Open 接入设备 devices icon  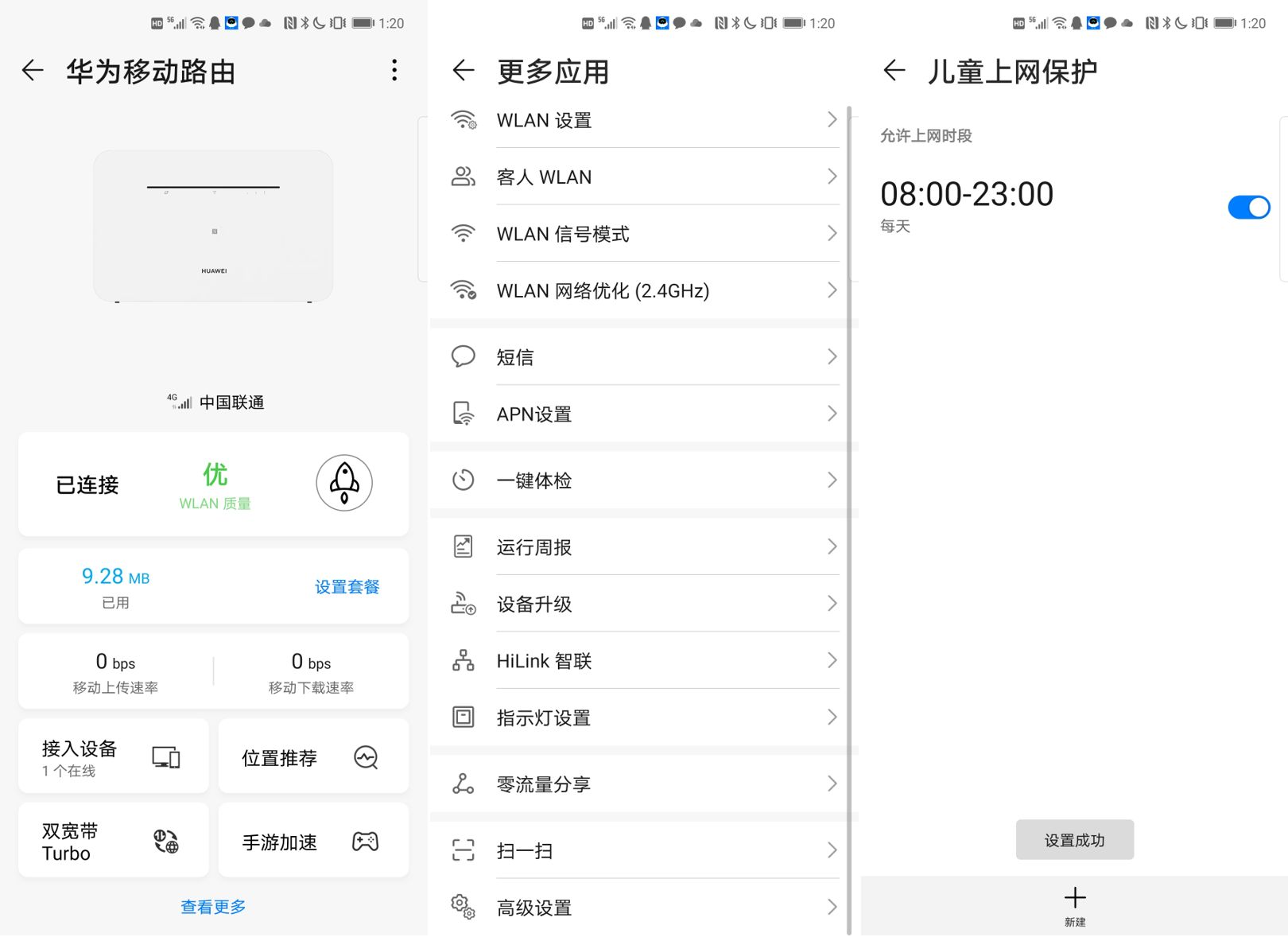coord(166,757)
